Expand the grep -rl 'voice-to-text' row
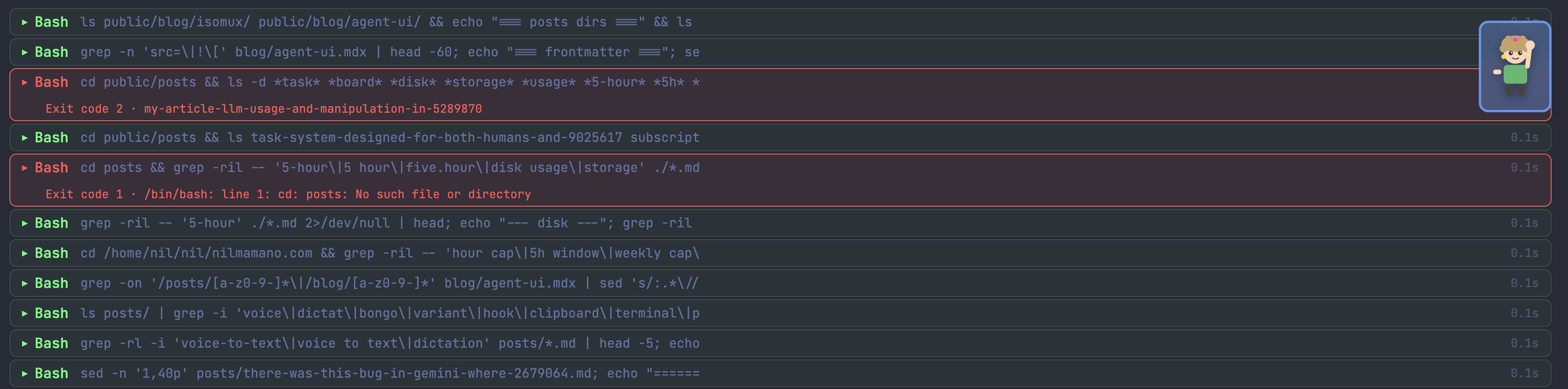 780,343
